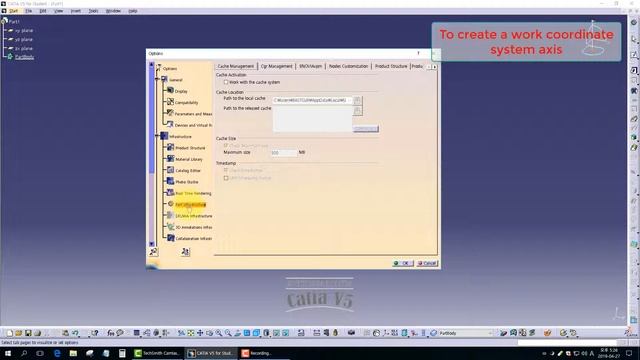Switch to Cache Management tab
Image resolution: width=640 pixels, height=360 pixels.
click(236, 66)
